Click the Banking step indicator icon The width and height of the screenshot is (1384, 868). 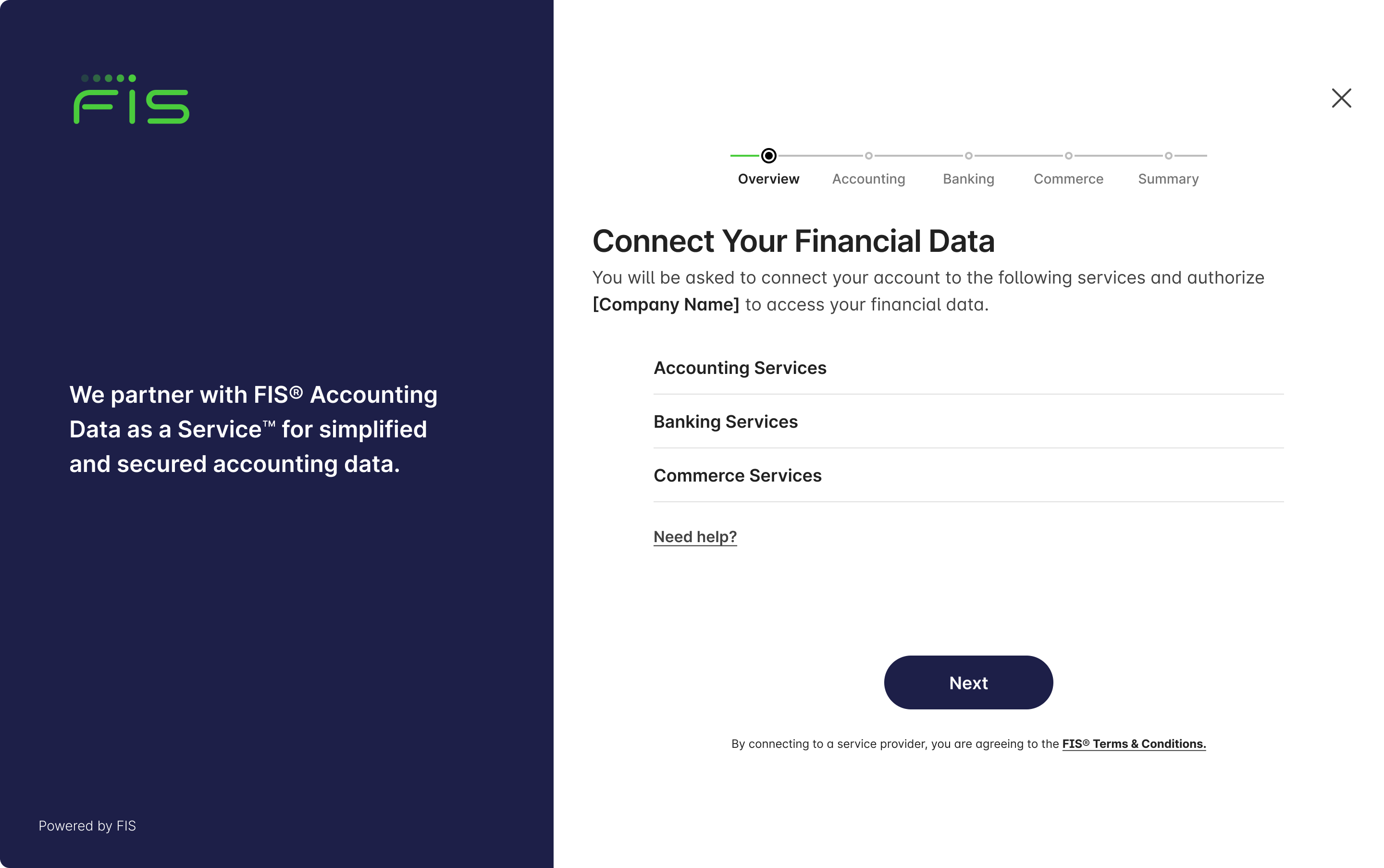tap(969, 155)
